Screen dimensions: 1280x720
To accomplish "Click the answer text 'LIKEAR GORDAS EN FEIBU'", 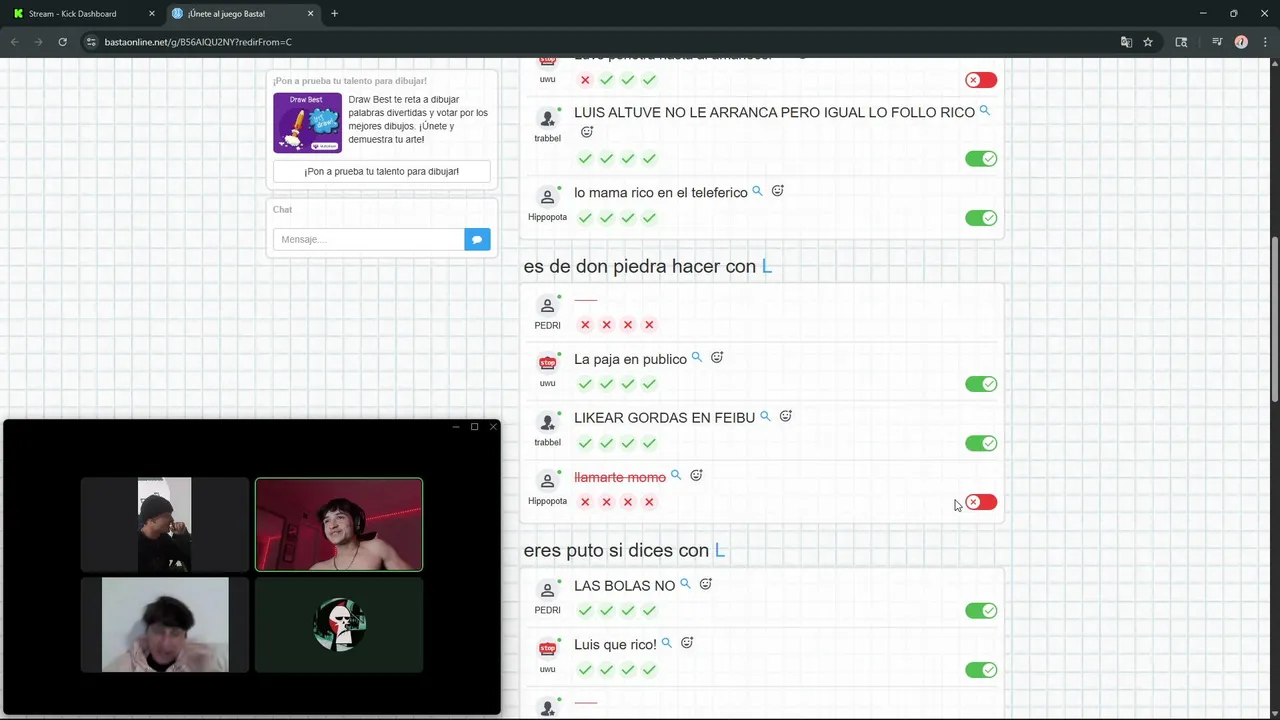I will tap(664, 418).
